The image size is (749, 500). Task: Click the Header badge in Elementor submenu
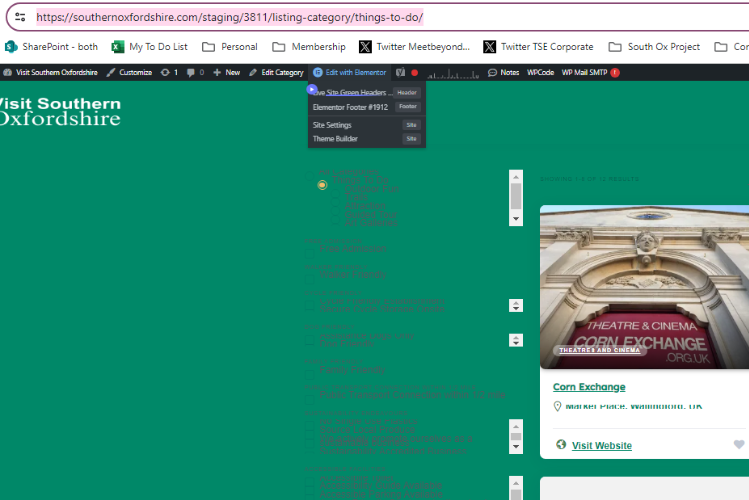pyautogui.click(x=407, y=93)
